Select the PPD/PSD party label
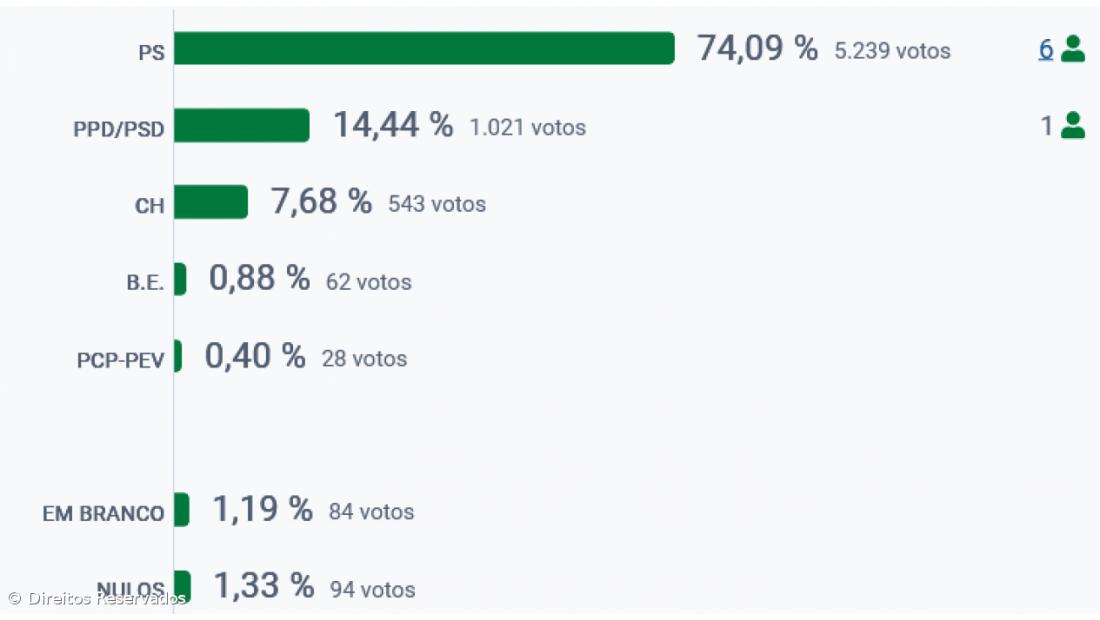The width and height of the screenshot is (1100, 620). (x=119, y=130)
